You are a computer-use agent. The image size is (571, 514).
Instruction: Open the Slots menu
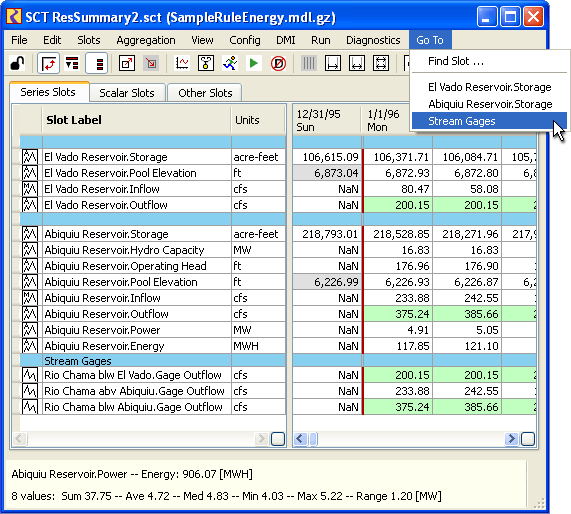pos(88,40)
